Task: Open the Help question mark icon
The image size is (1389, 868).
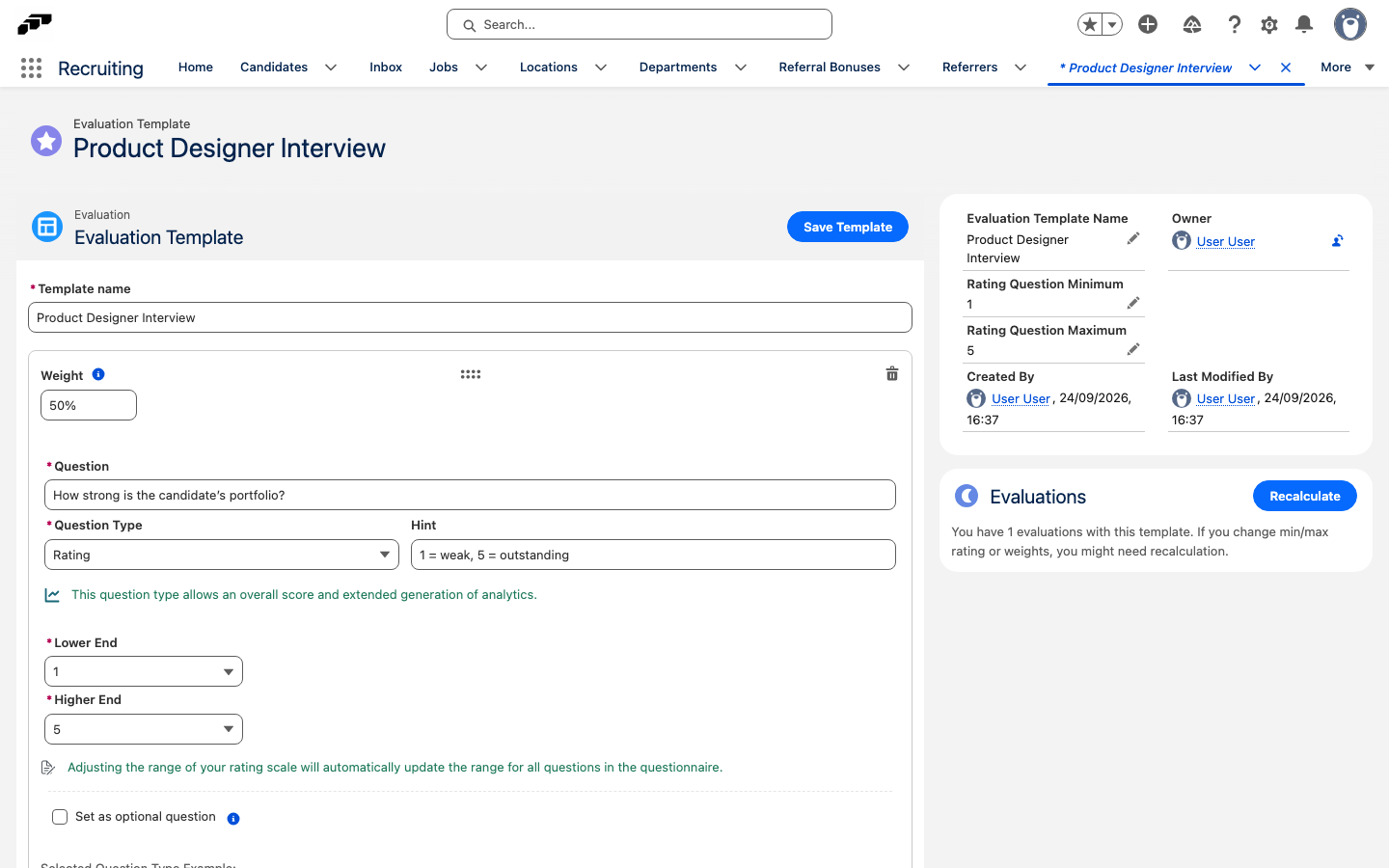Action: [1234, 24]
